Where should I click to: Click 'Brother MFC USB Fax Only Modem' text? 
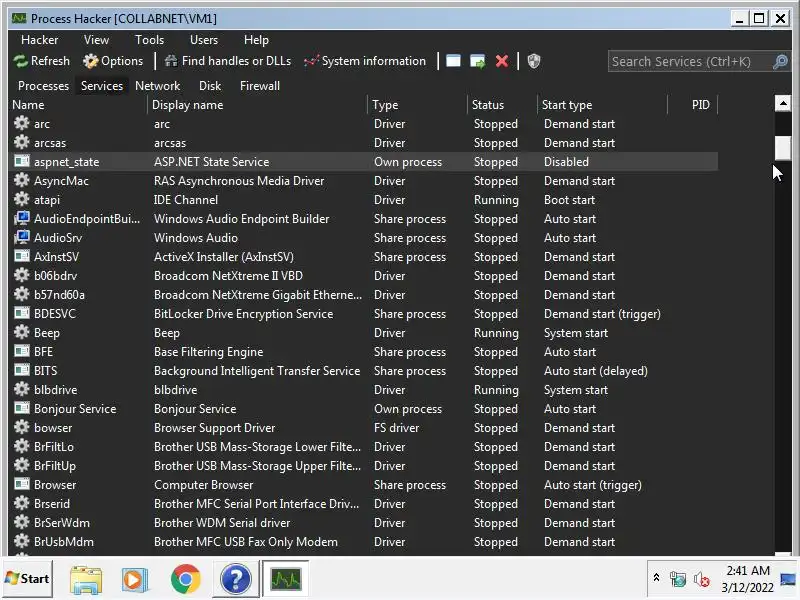click(245, 542)
